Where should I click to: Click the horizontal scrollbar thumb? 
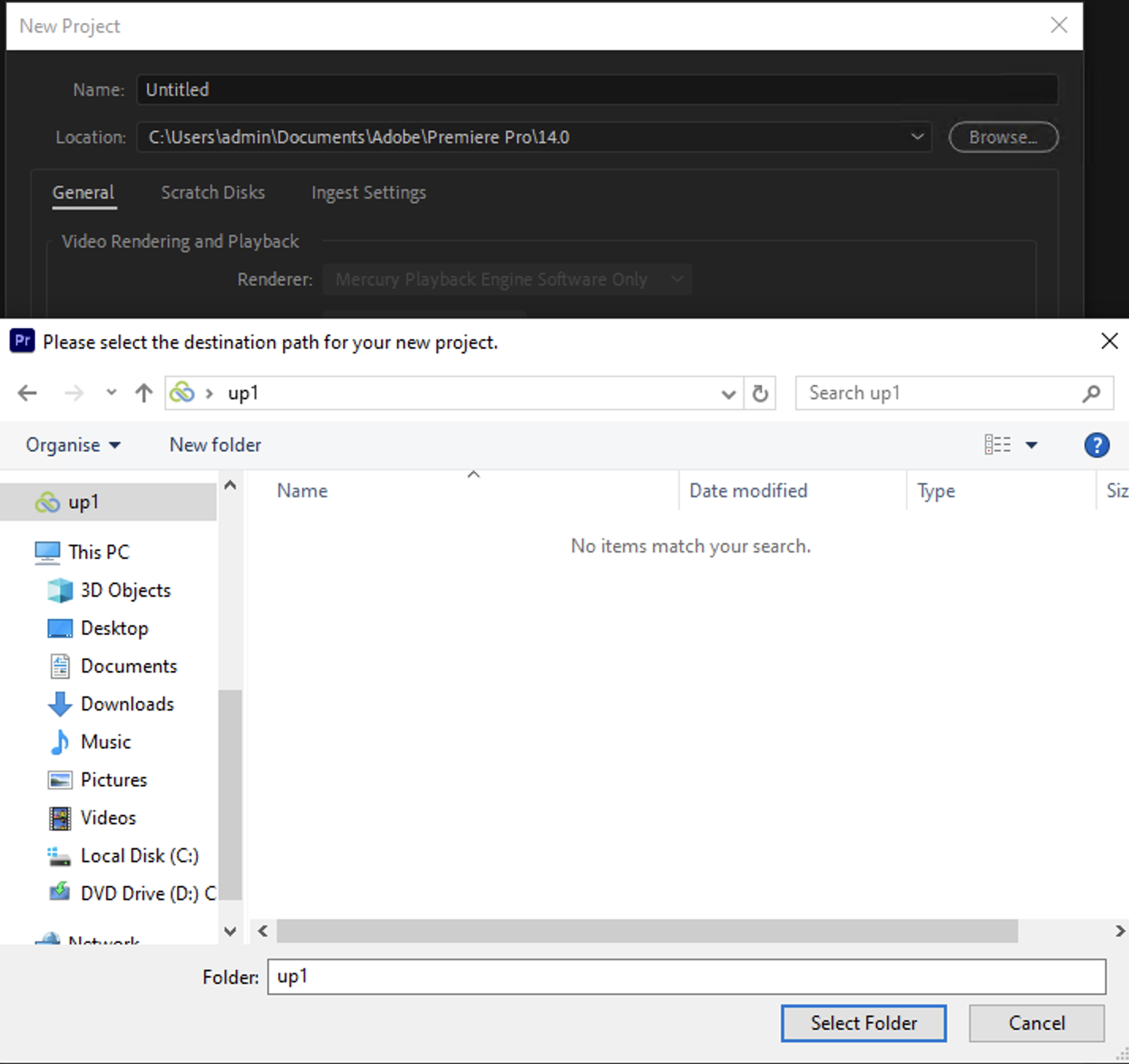[647, 931]
